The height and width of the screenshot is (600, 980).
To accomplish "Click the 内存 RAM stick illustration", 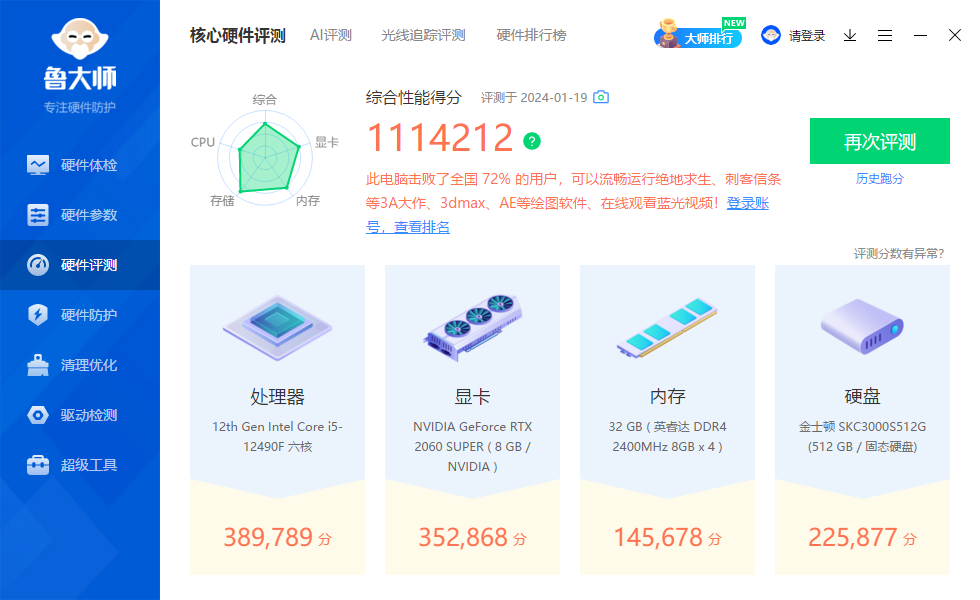I will [667, 328].
